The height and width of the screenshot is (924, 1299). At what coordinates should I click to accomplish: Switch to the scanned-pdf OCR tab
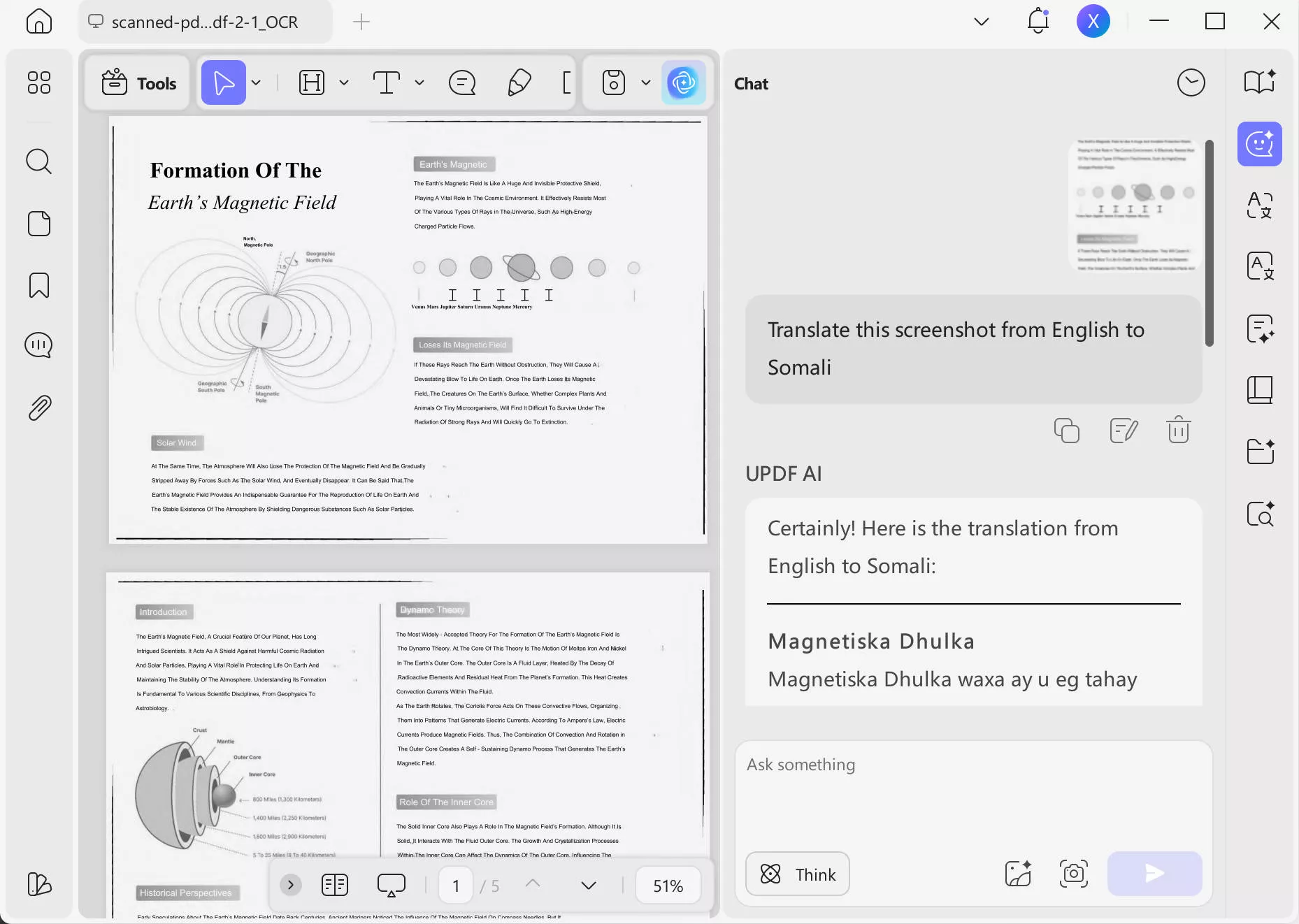coord(205,22)
